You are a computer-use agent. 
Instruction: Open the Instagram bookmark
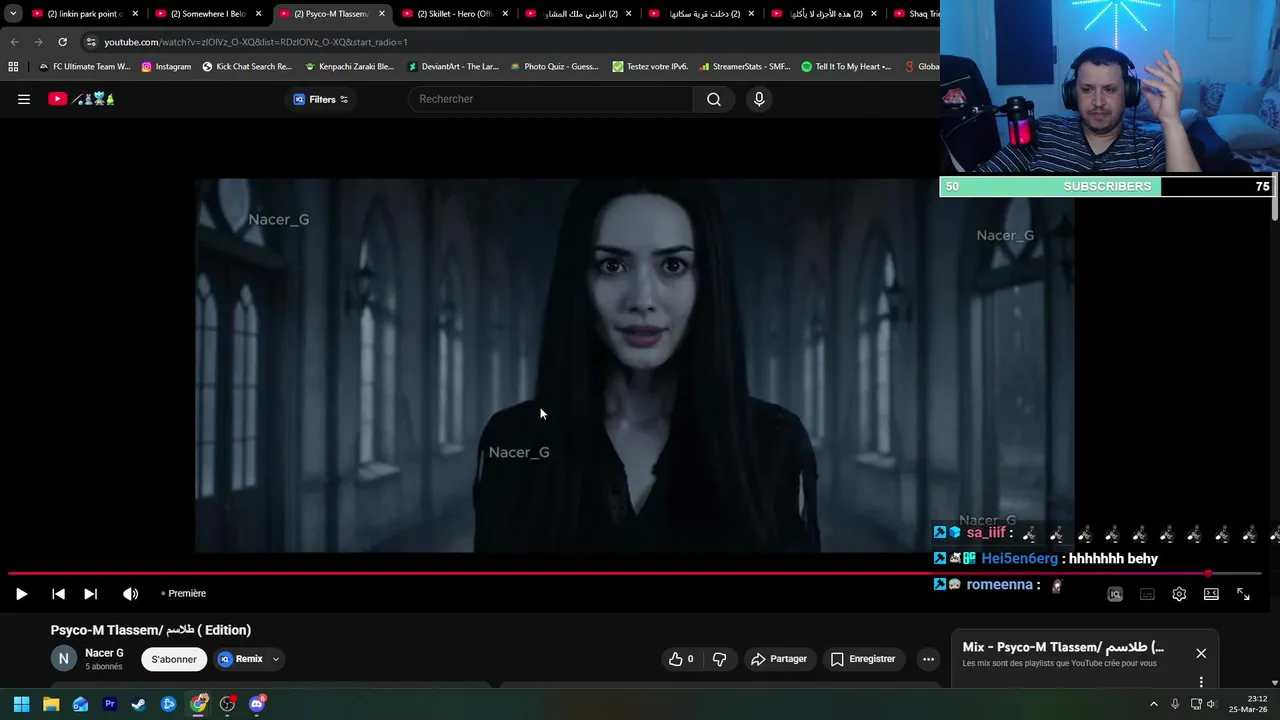[166, 67]
